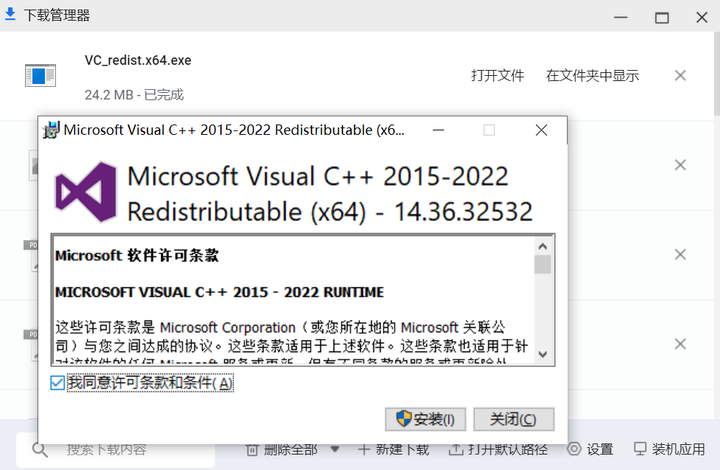Image resolution: width=720 pixels, height=470 pixels.
Task: Click New download (新建下载)
Action: point(394,449)
